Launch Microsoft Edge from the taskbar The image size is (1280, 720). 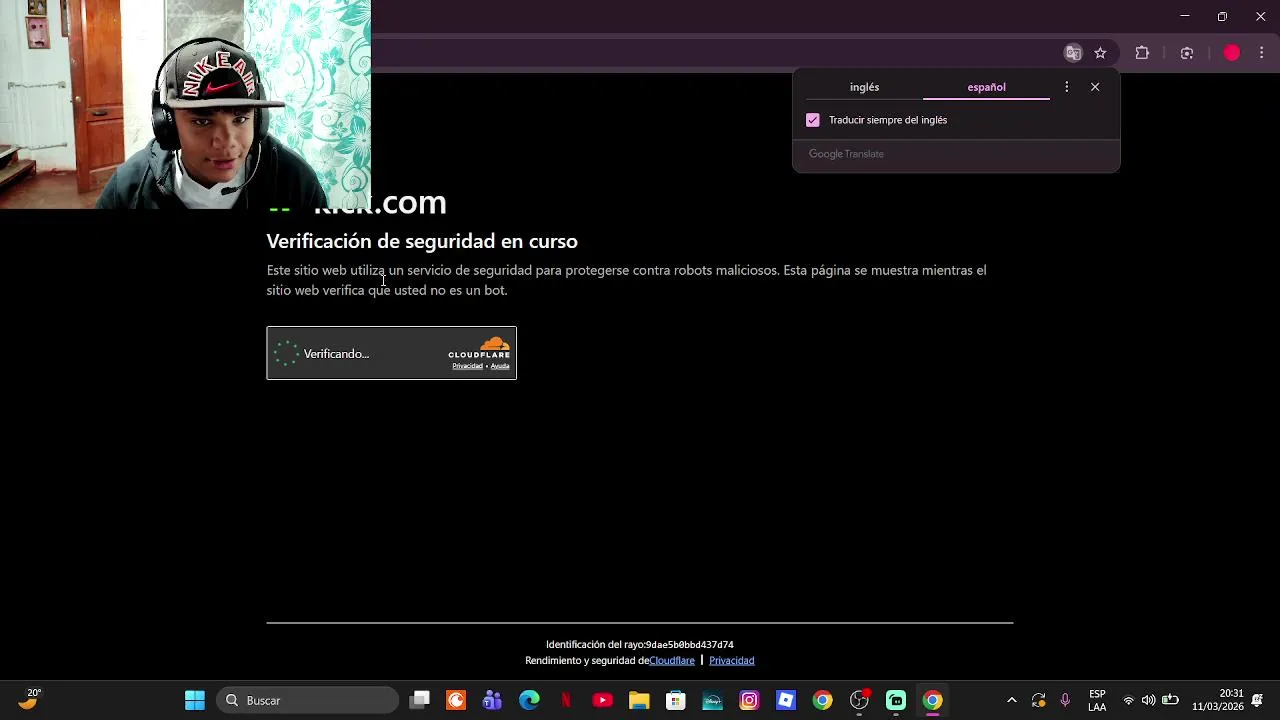point(529,700)
